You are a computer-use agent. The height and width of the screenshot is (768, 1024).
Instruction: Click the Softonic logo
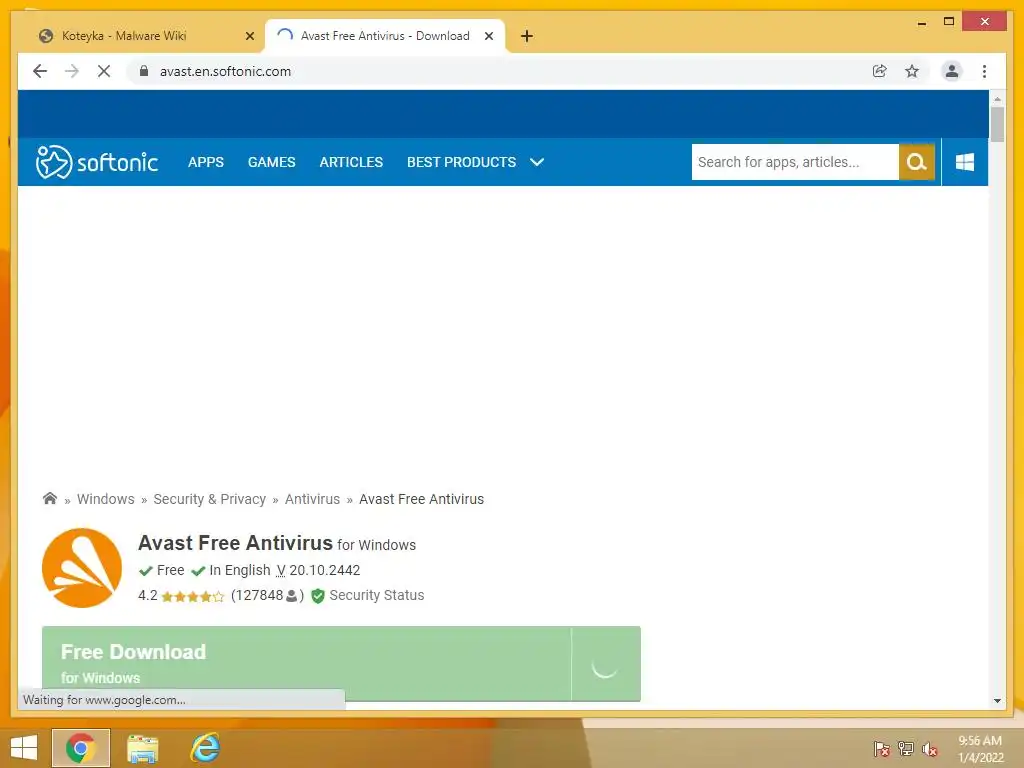97,162
